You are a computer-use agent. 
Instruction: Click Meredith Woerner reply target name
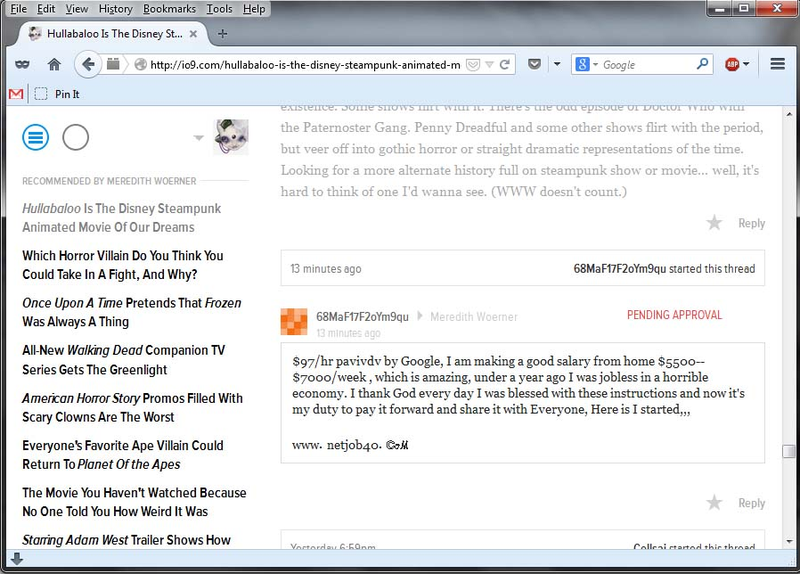473,317
